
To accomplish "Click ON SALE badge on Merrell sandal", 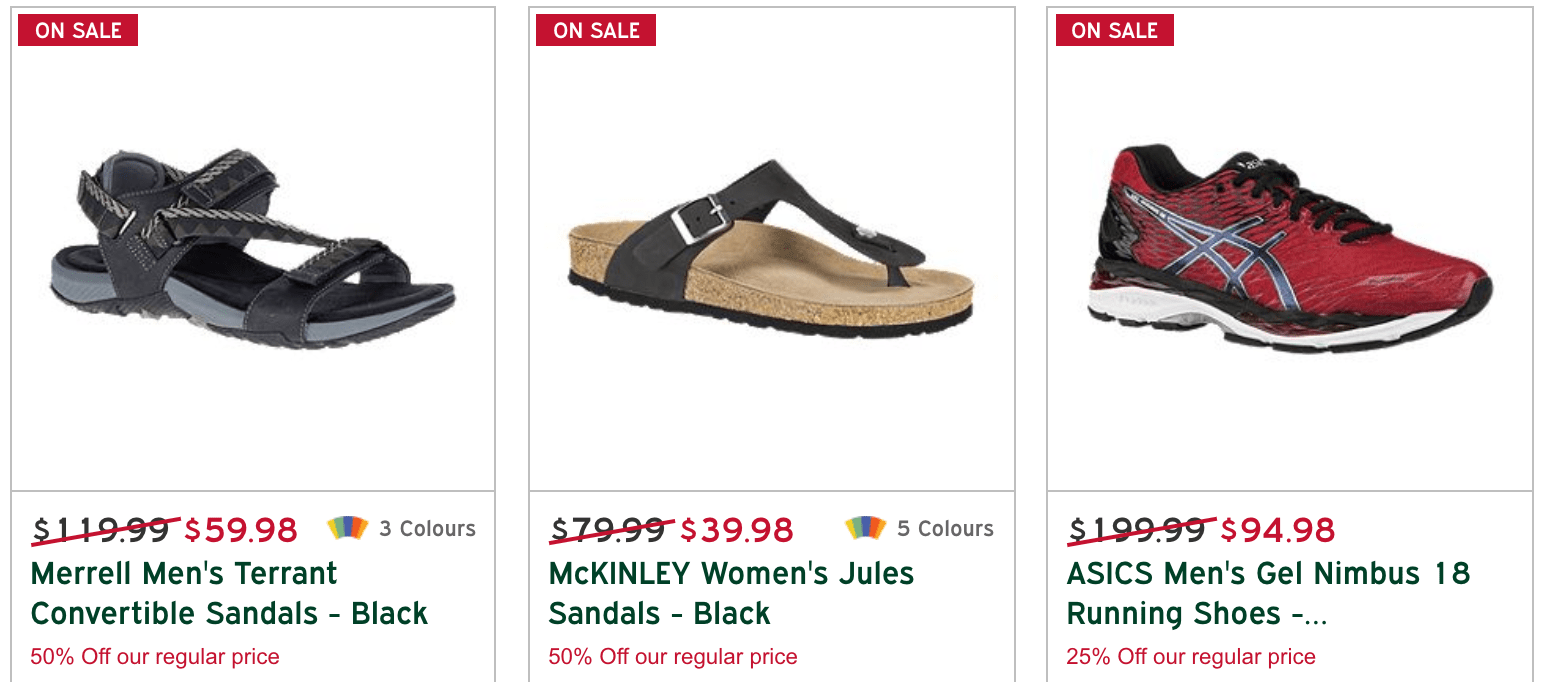I will tap(78, 30).
